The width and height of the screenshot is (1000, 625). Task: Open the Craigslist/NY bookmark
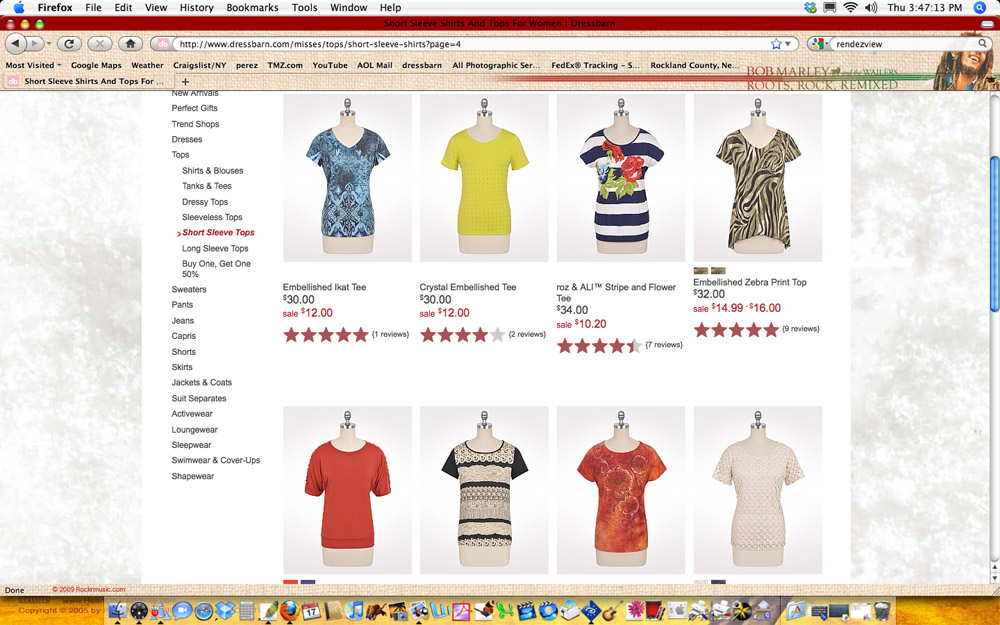tap(200, 65)
